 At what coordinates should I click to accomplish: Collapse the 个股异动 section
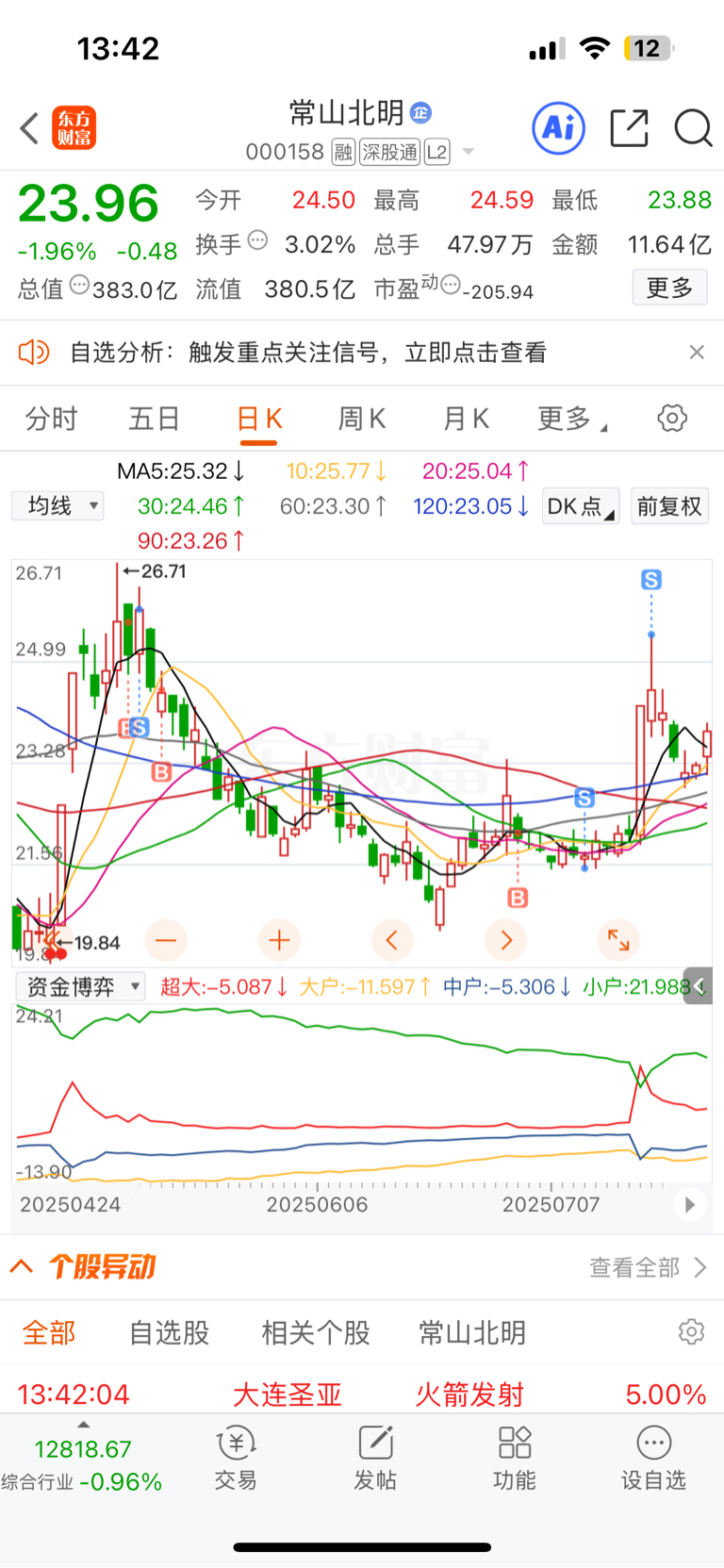point(22,1266)
